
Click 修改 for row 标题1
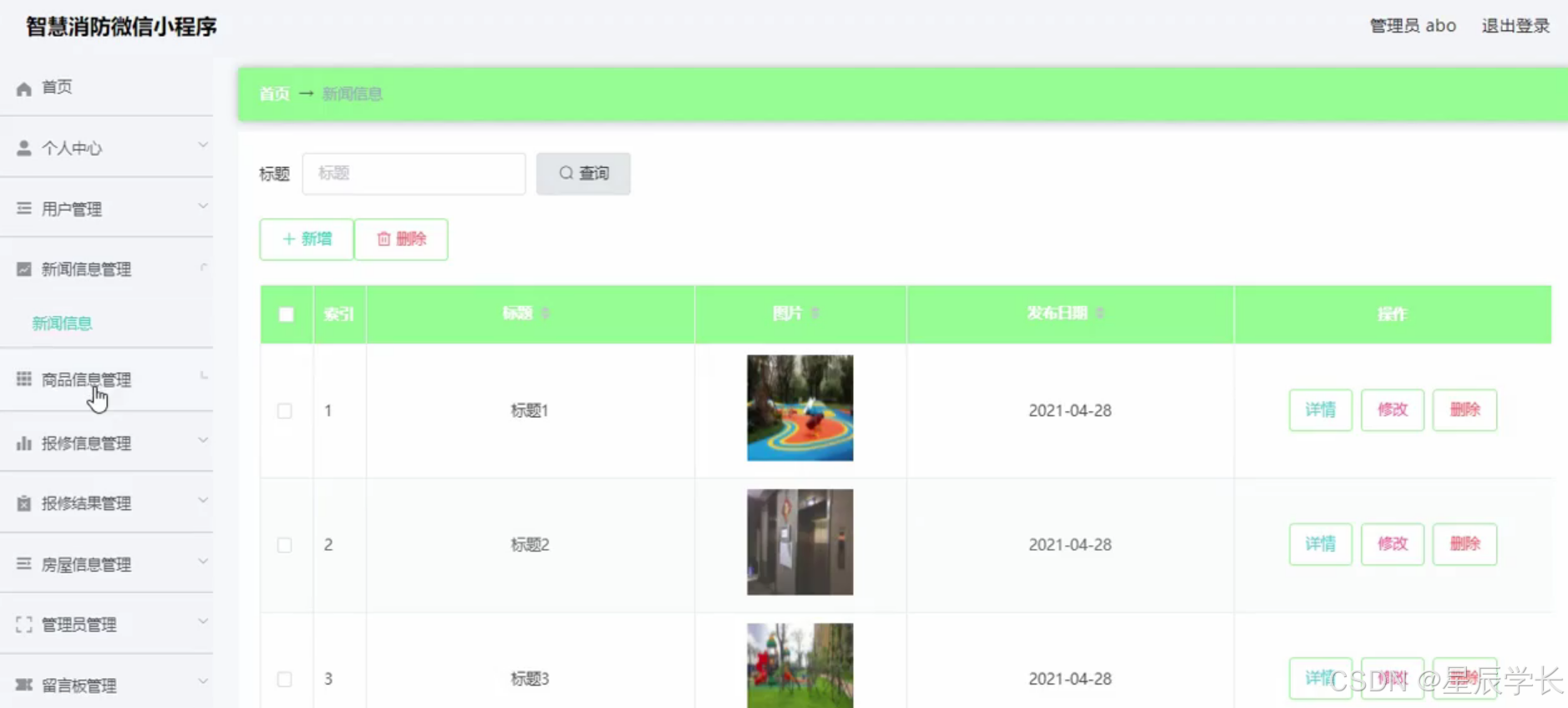(1393, 410)
